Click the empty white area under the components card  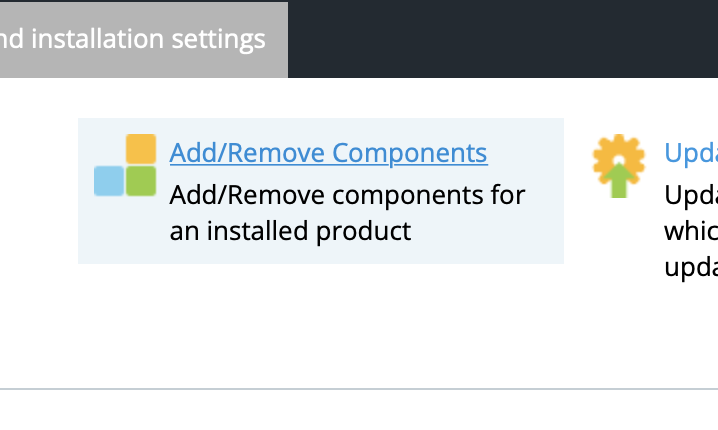tap(321, 325)
